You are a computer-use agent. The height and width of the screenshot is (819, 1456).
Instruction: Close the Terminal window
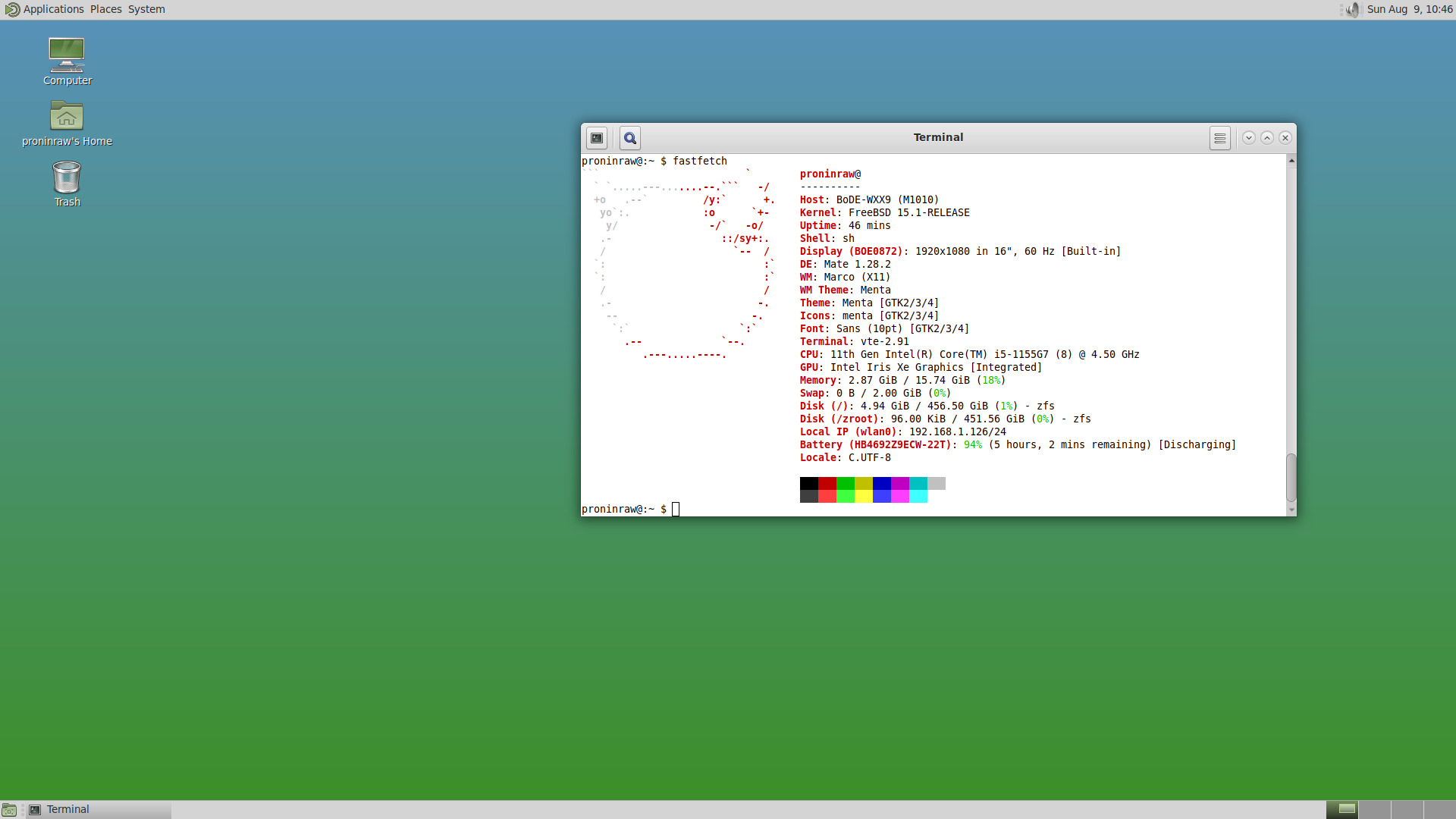[1285, 138]
